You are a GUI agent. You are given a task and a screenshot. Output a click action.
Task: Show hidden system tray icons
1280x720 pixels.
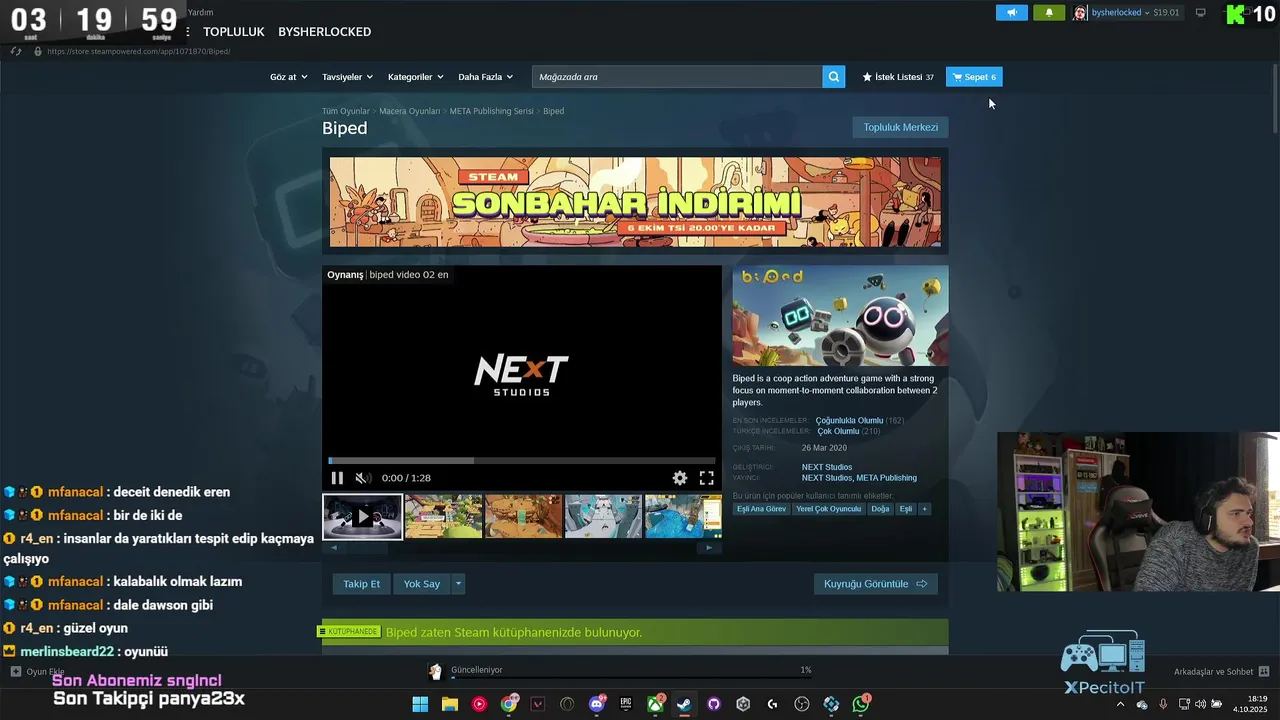(x=1120, y=704)
